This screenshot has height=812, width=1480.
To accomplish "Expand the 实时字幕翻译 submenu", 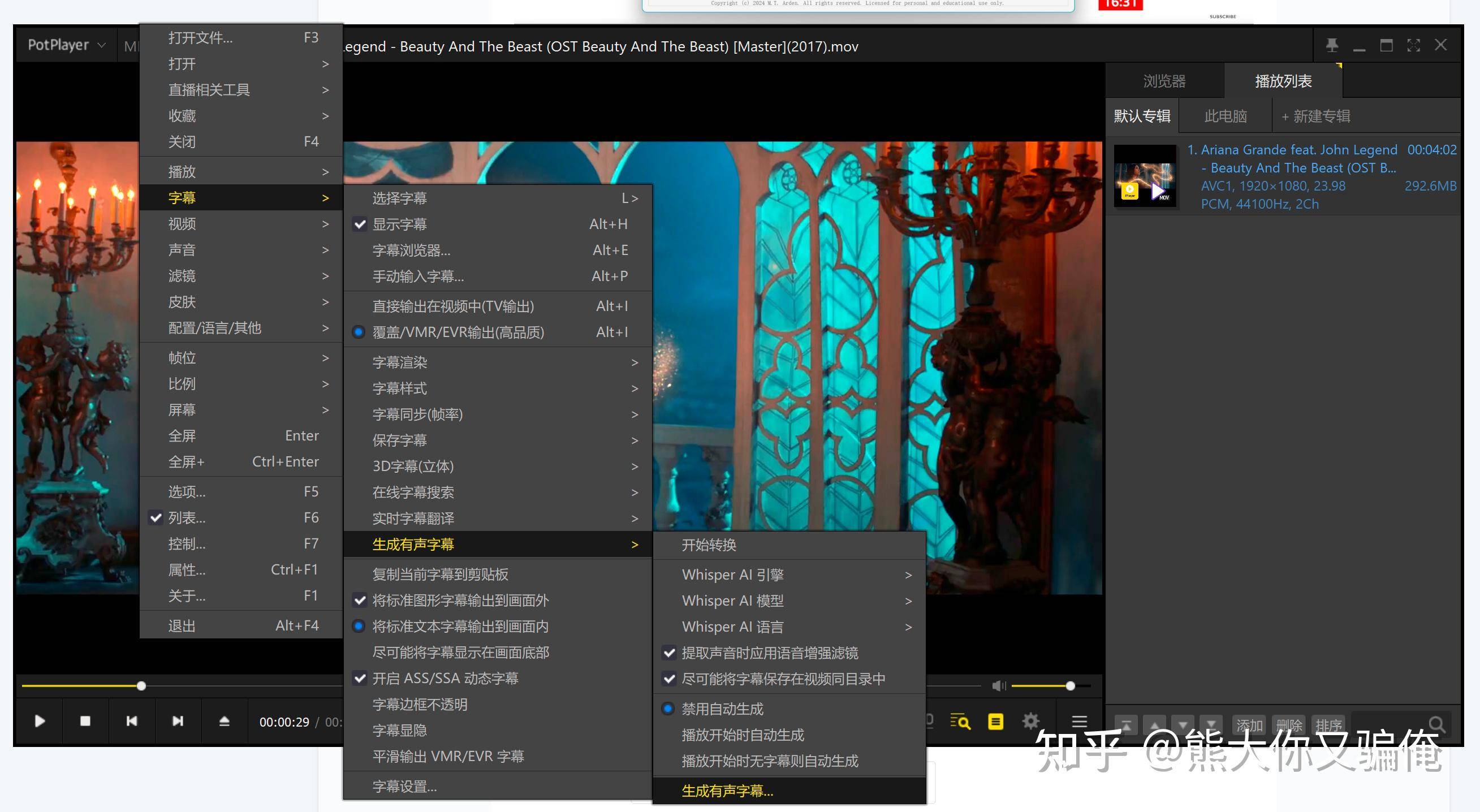I will (498, 518).
